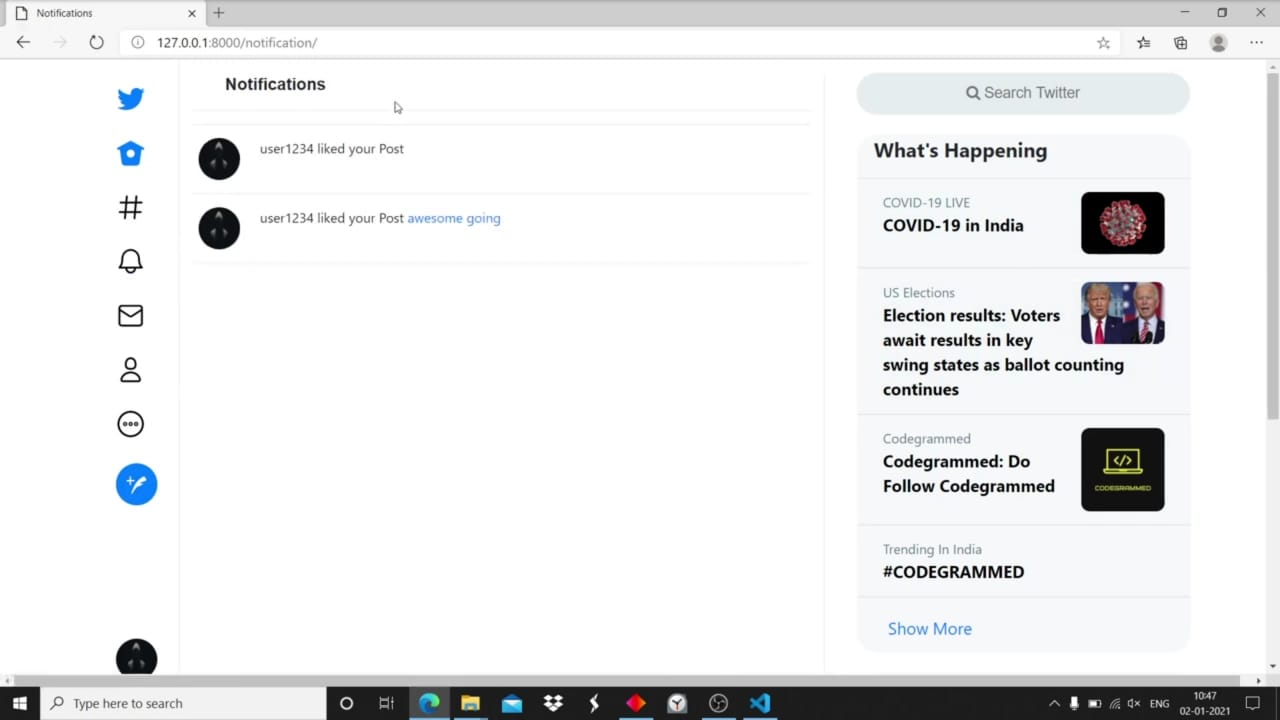The height and width of the screenshot is (720, 1280).
Task: Click the Twitter bird logo in sidebar
Action: coord(130,99)
